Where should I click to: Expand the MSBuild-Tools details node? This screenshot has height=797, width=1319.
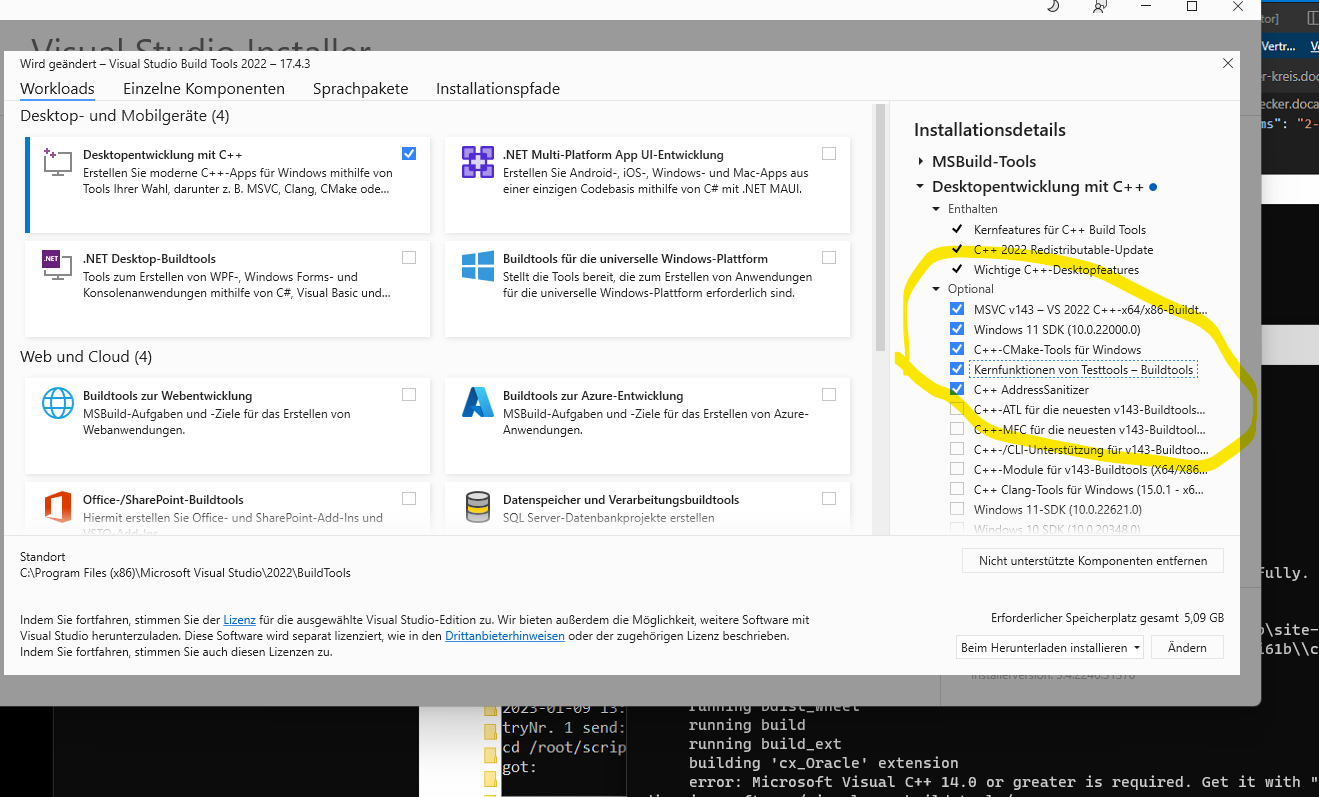click(921, 161)
